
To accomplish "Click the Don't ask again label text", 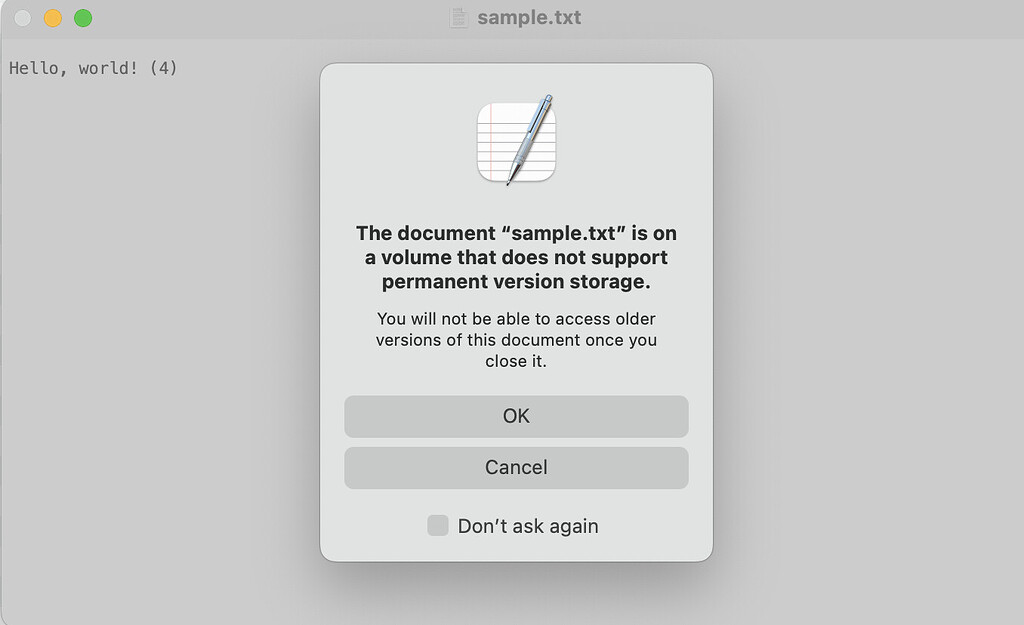I will pyautogui.click(x=528, y=525).
